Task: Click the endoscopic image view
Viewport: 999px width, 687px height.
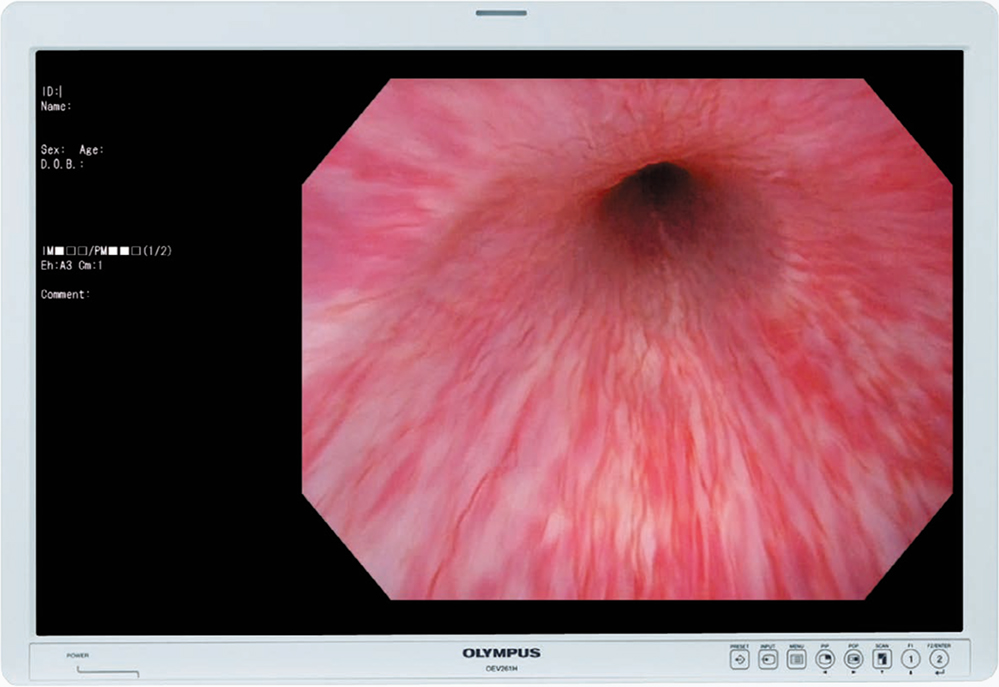Action: (x=627, y=339)
